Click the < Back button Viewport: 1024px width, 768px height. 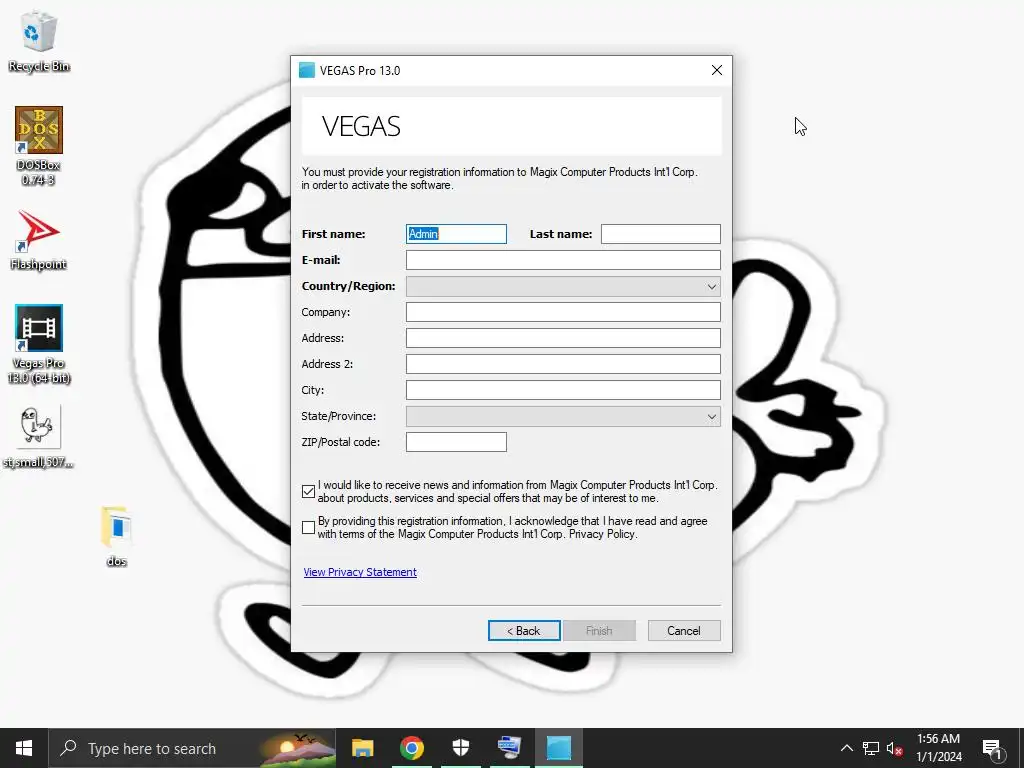pyautogui.click(x=524, y=630)
